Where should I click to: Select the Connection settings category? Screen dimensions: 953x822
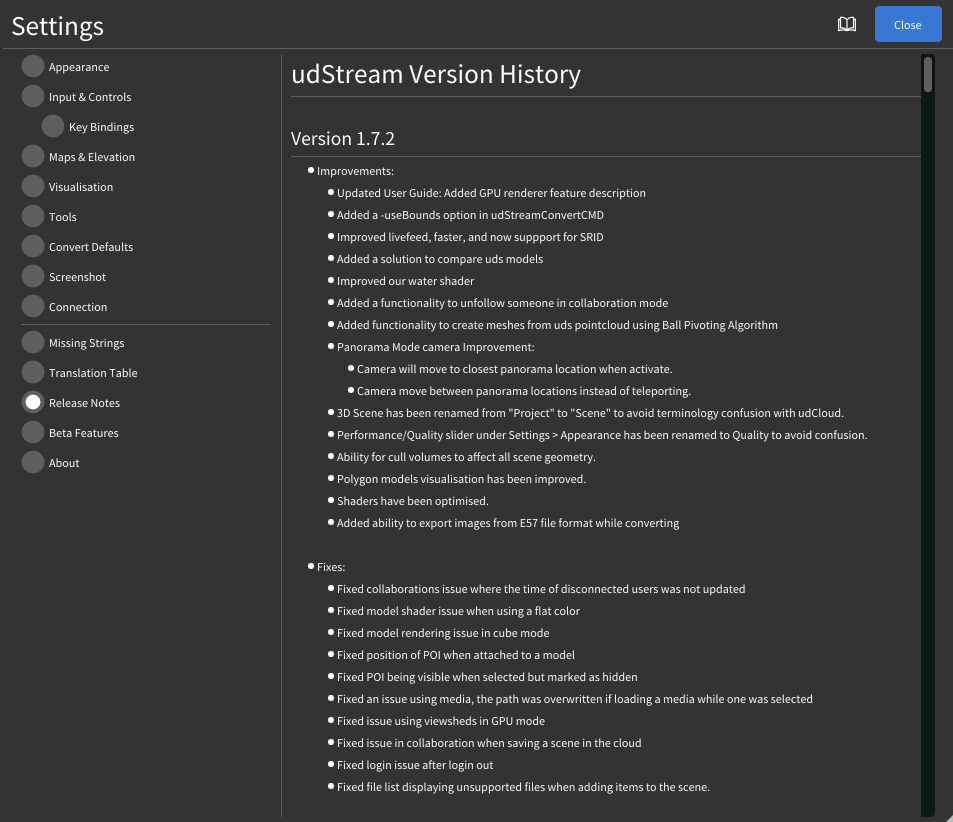(33, 307)
